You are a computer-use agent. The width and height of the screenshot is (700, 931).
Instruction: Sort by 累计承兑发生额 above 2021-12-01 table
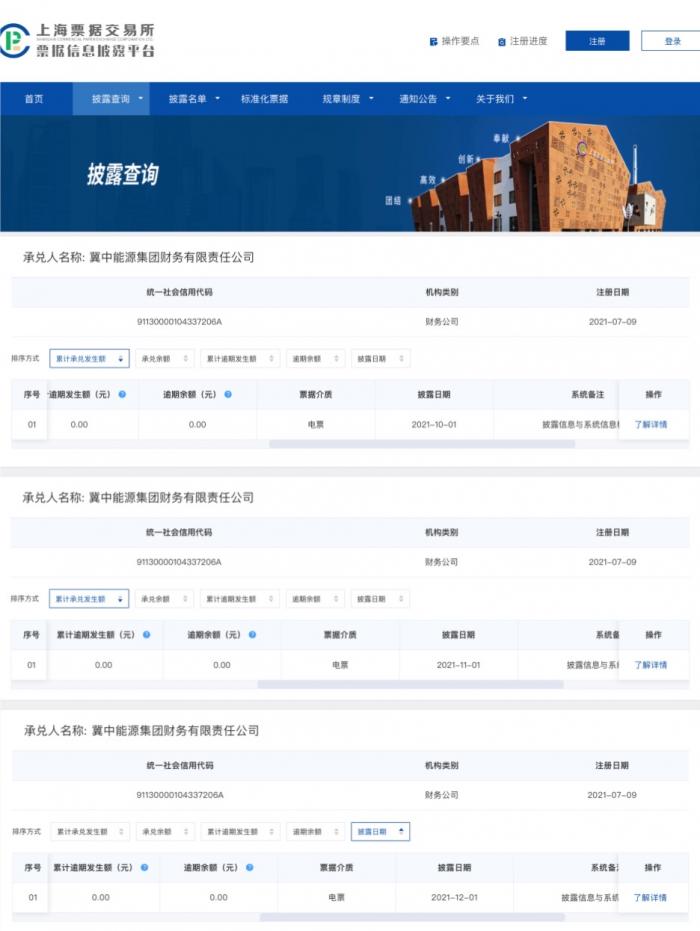[x=90, y=832]
